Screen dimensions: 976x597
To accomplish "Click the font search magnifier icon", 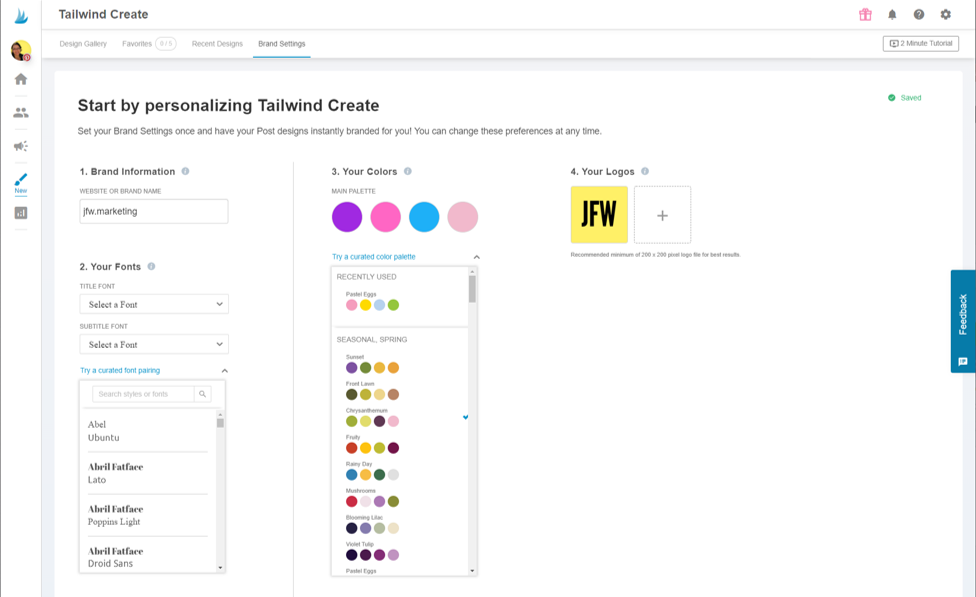I will [x=202, y=394].
